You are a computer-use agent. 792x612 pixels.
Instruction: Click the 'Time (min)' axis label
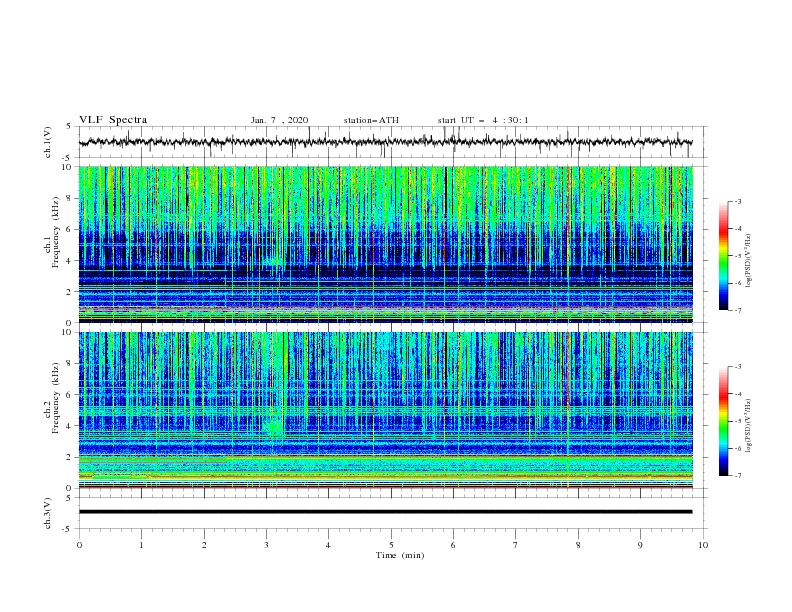point(400,555)
